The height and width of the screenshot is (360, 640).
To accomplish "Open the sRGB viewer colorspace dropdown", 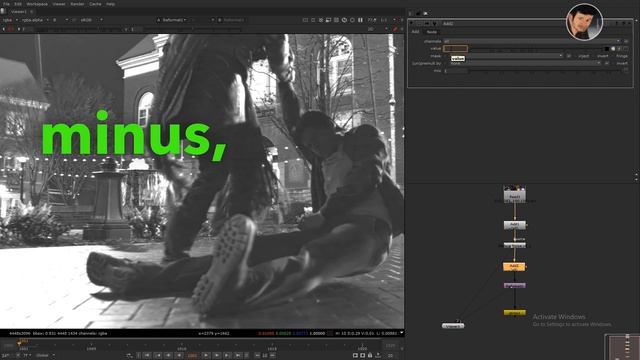I will [x=91, y=20].
